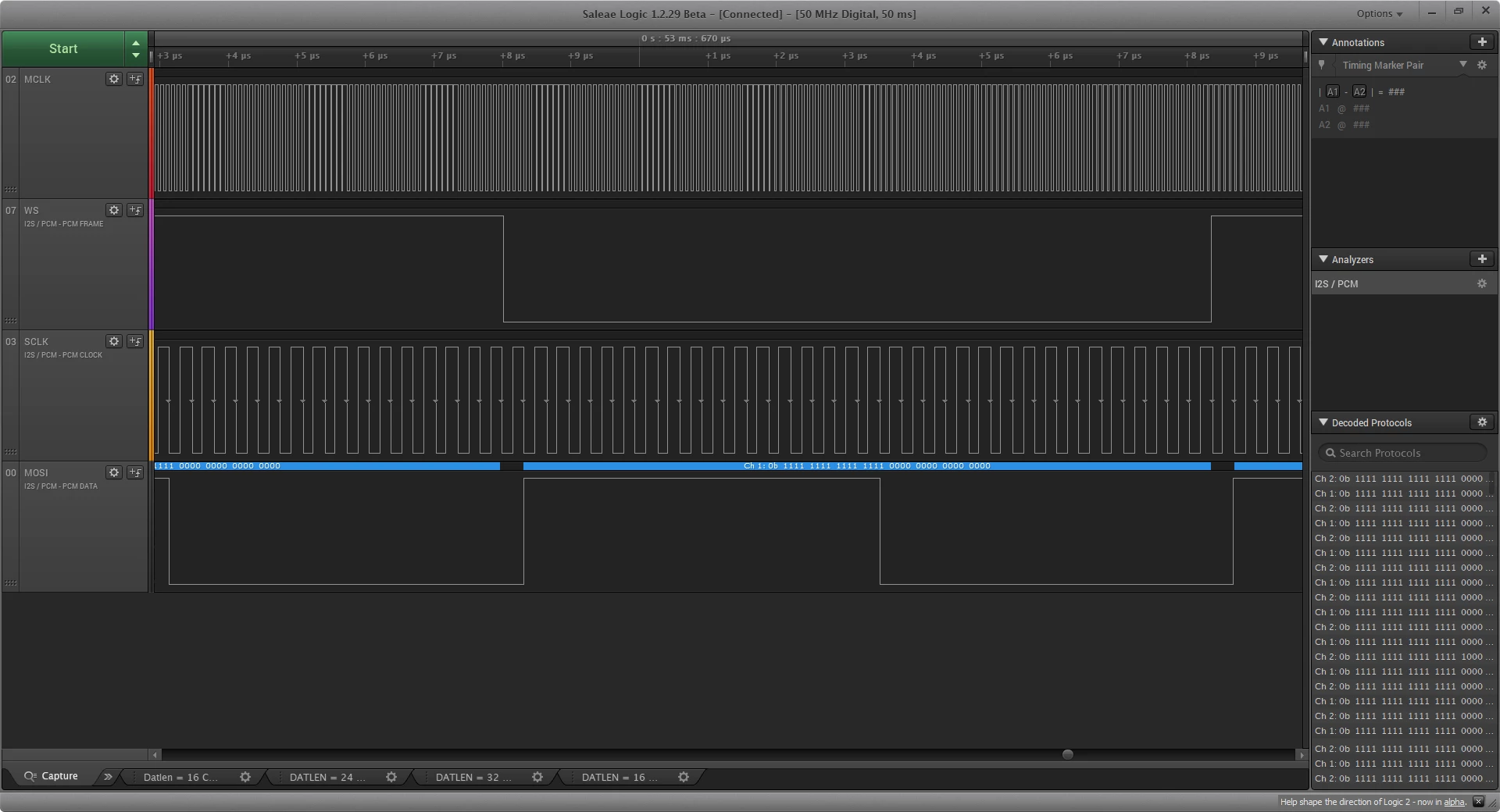This screenshot has height=812, width=1500.
Task: Open Timing Marker Pair settings gear
Action: (1481, 66)
